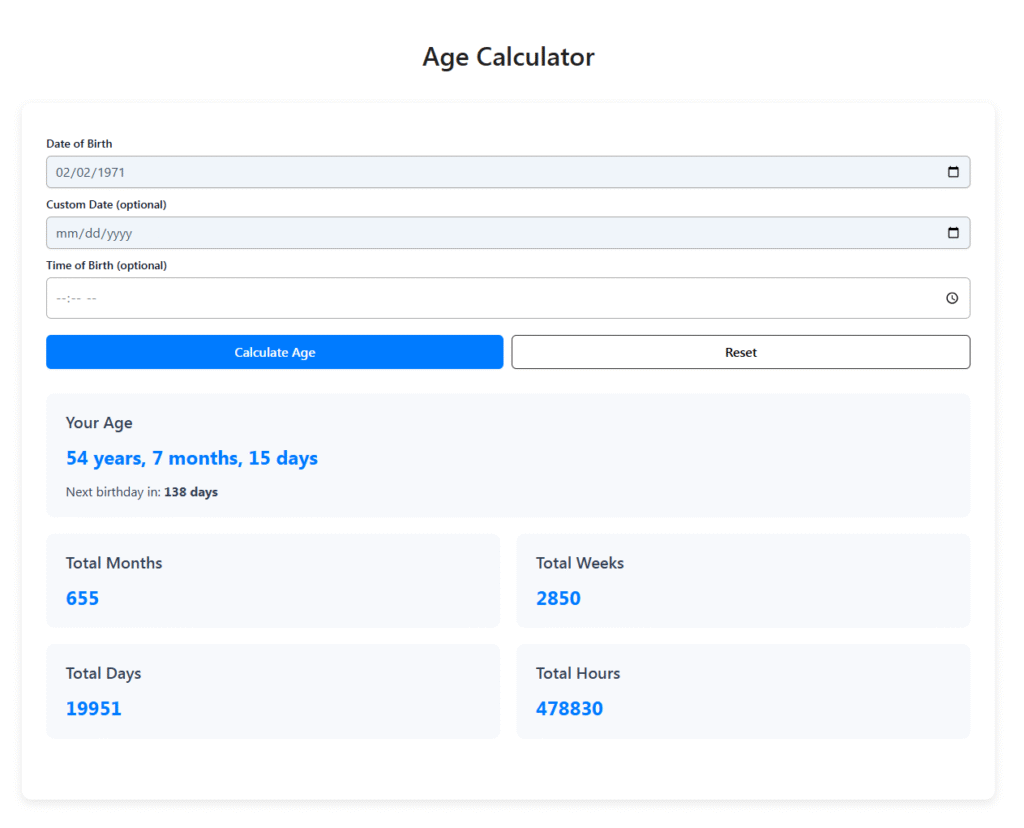
Task: Click the Total Hours value 478830
Action: 569,708
